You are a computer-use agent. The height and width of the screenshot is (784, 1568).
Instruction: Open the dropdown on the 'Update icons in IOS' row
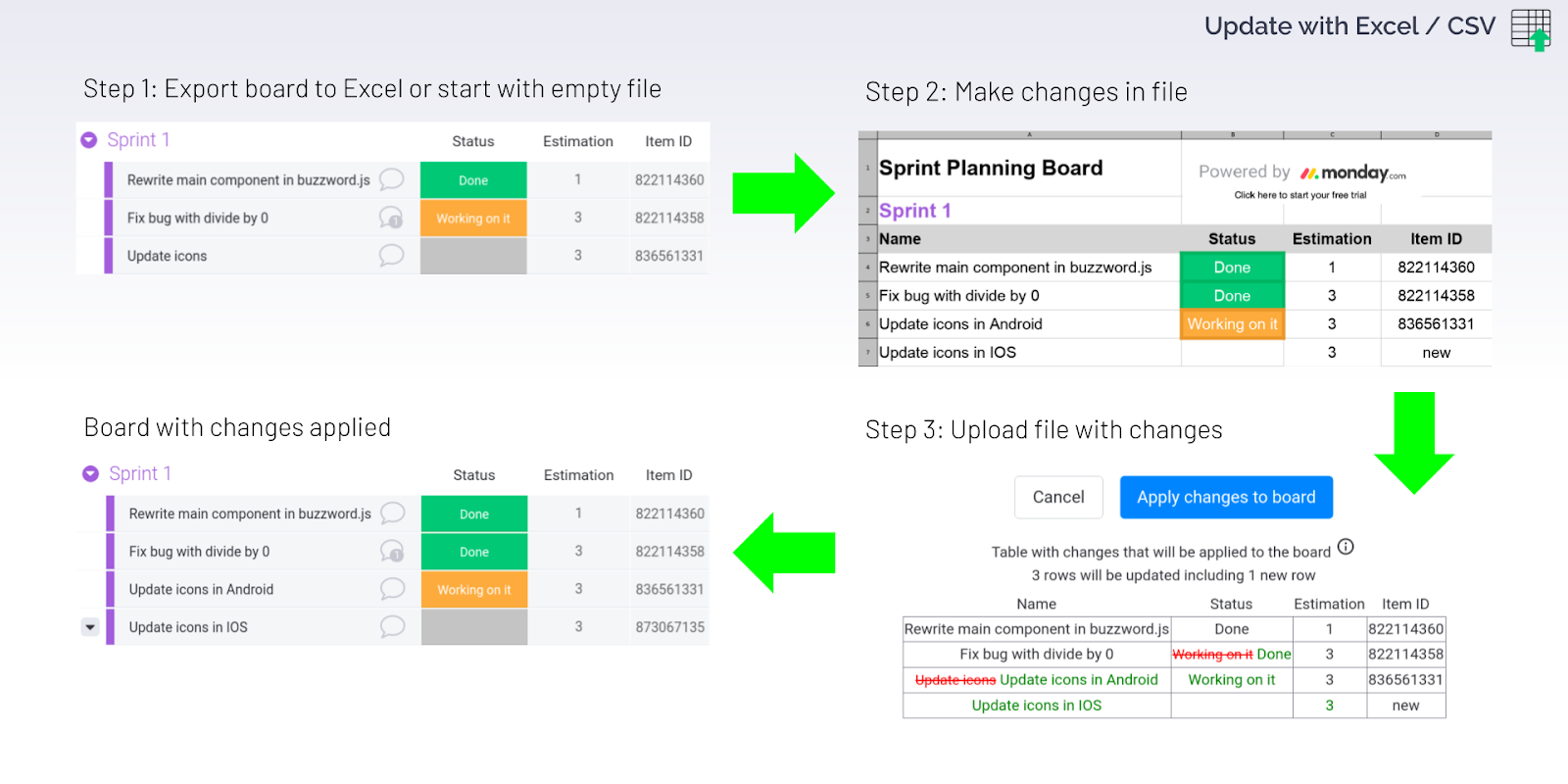tap(90, 627)
